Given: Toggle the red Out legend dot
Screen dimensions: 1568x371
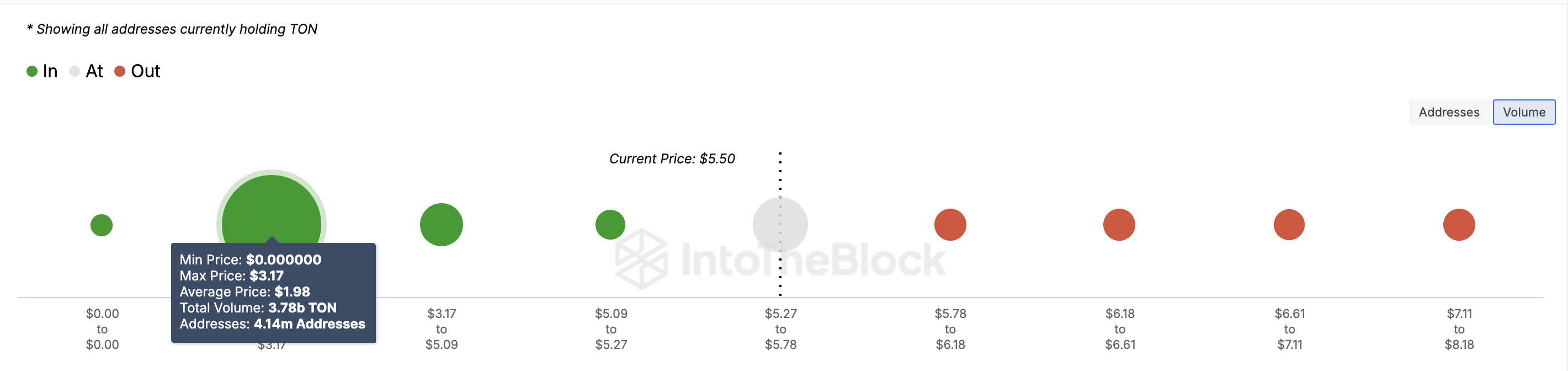Looking at the screenshot, I should [x=120, y=72].
